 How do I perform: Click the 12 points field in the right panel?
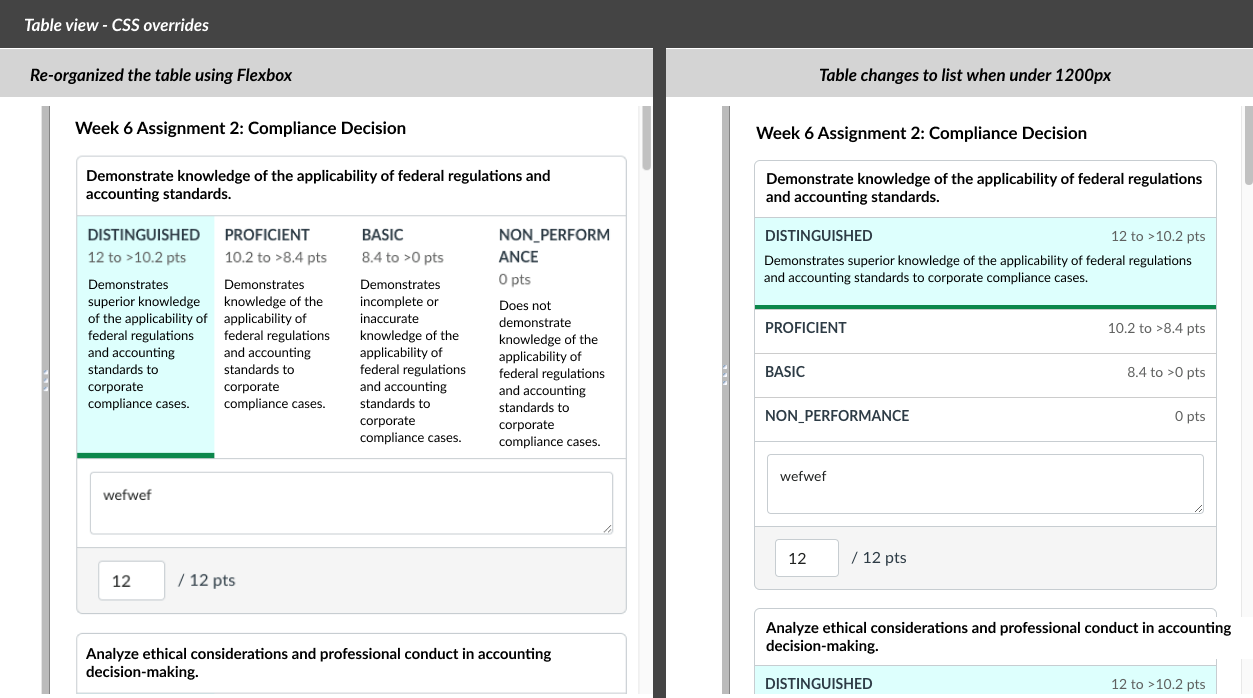(x=806, y=557)
